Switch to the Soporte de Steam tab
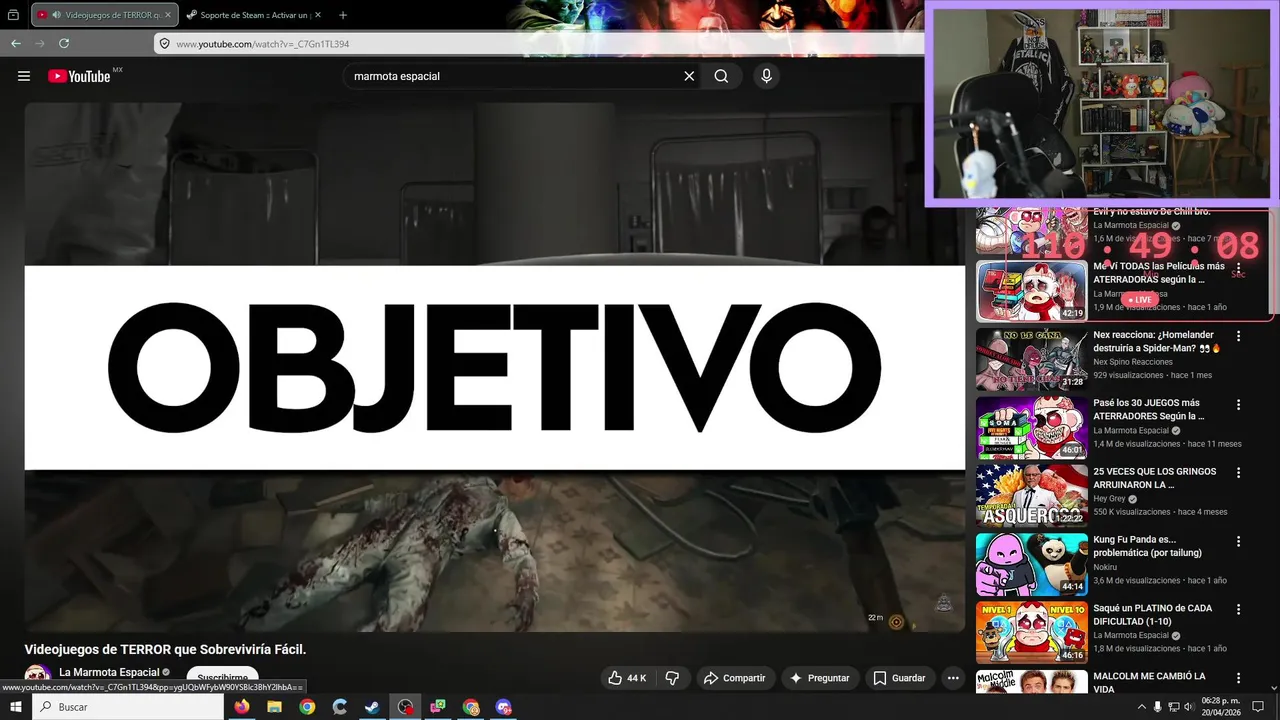1280x720 pixels. tap(253, 15)
